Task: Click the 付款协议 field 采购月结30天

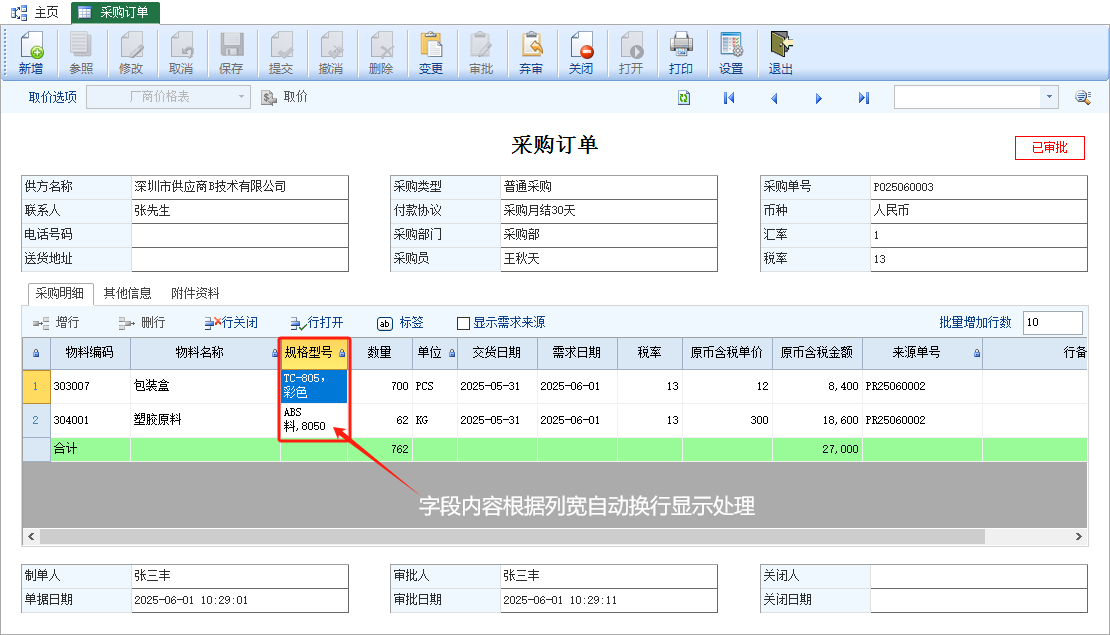Action: tap(609, 211)
